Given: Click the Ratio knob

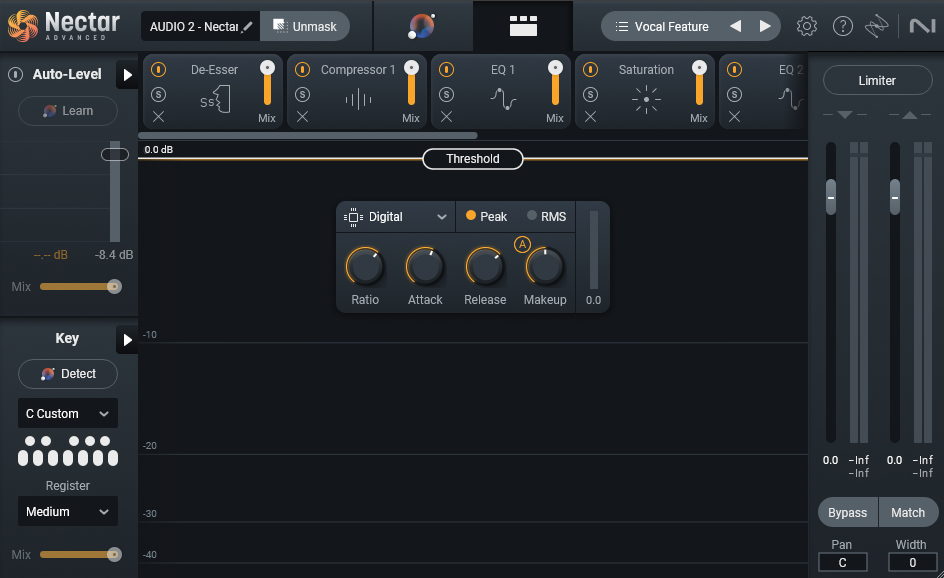Looking at the screenshot, I should (x=365, y=266).
